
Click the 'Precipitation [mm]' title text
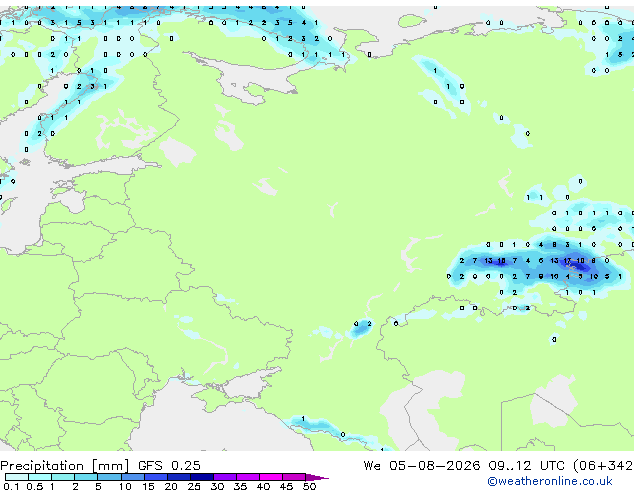(x=64, y=466)
